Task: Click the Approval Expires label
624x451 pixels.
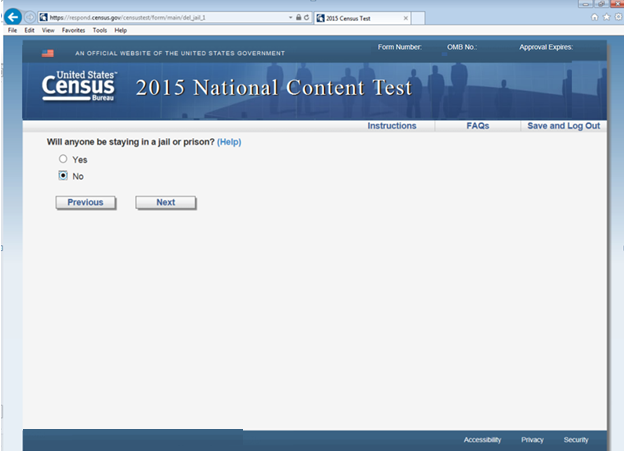Action: [x=546, y=47]
